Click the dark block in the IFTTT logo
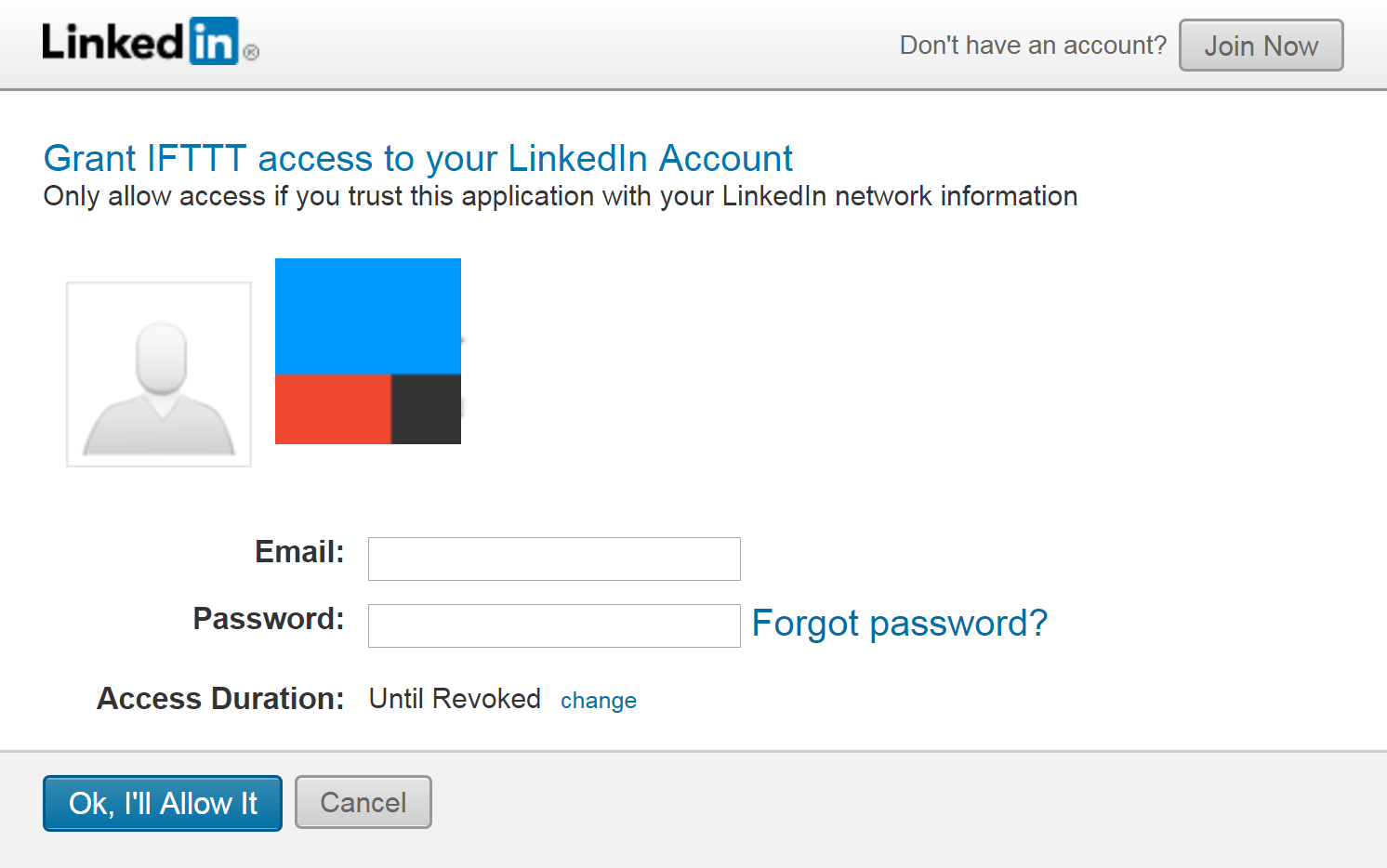 [x=427, y=409]
